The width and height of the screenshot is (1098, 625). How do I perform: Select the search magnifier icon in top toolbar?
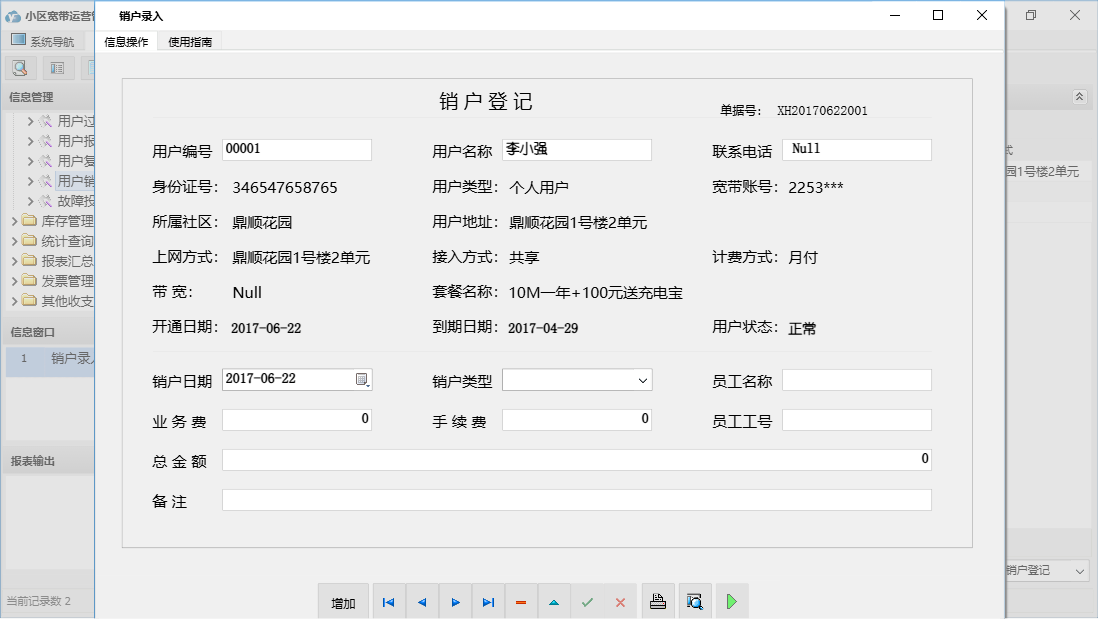tap(20, 67)
